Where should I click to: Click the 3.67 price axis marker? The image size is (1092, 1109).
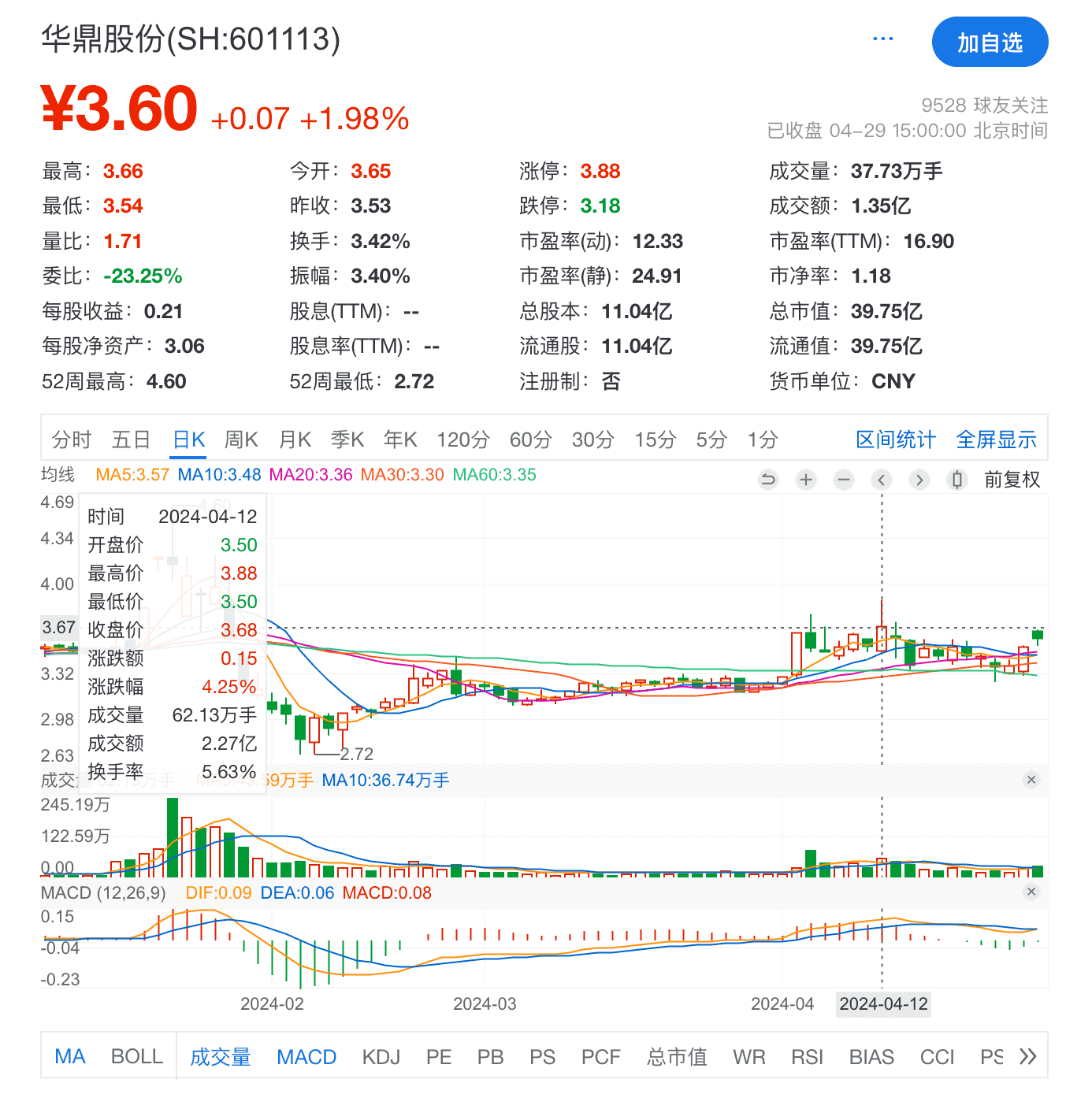59,628
